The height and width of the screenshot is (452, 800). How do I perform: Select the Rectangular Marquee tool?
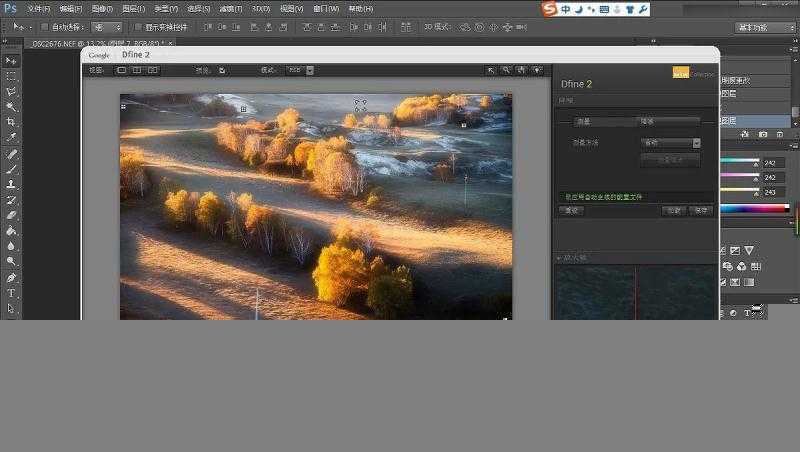[11, 76]
